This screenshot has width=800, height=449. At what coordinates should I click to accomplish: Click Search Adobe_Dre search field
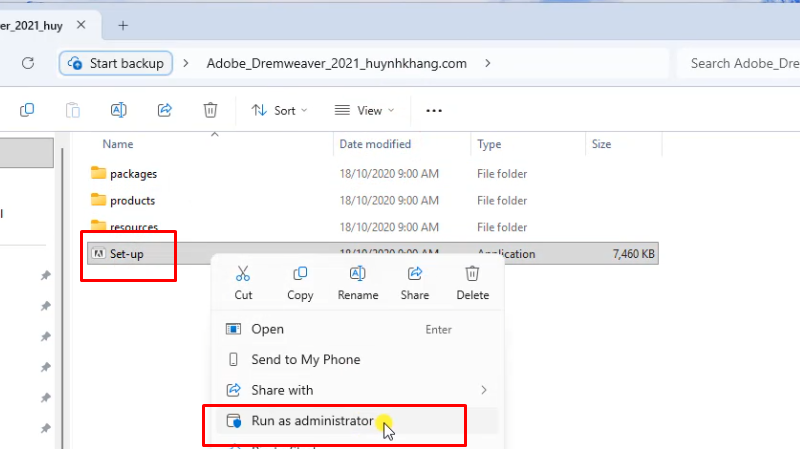coord(738,63)
